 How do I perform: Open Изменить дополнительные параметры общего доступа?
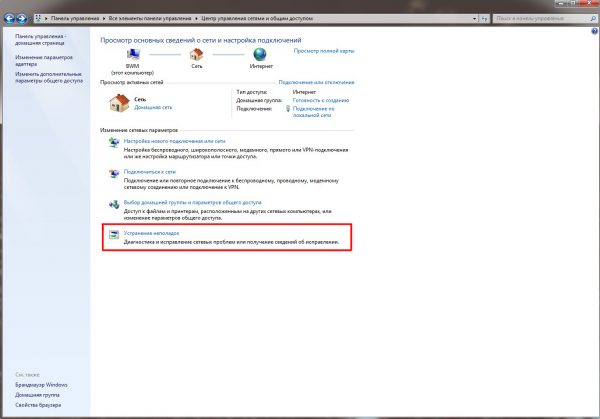[49, 77]
